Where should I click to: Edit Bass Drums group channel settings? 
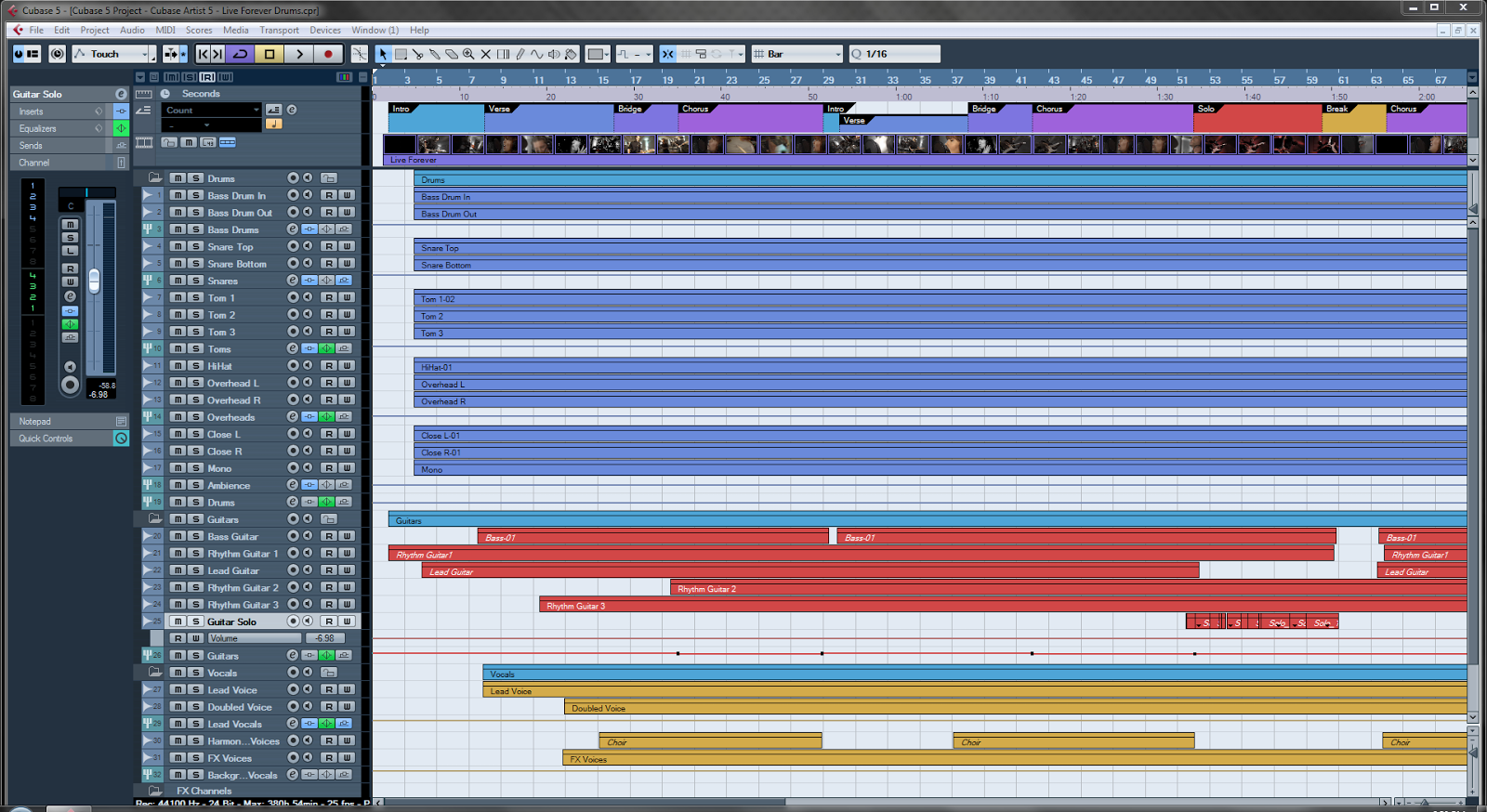click(293, 229)
